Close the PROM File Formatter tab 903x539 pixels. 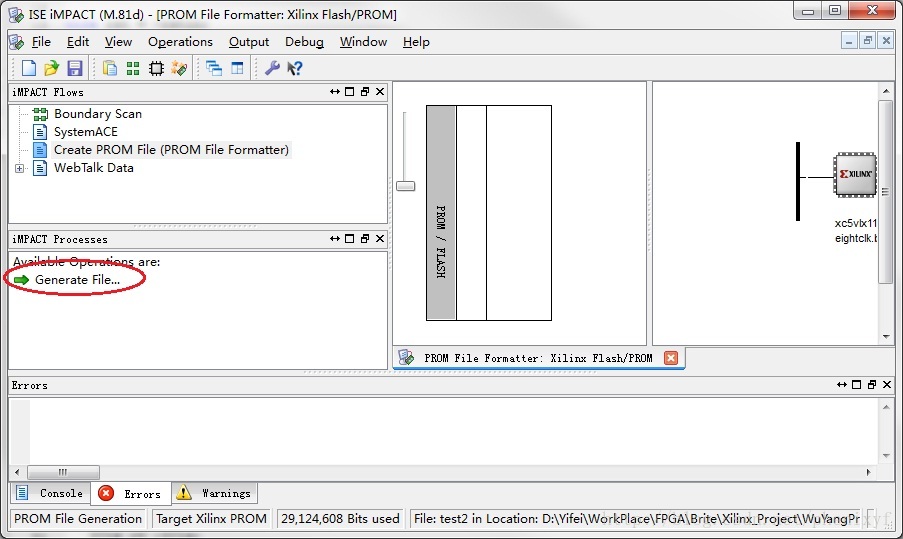coord(670,358)
